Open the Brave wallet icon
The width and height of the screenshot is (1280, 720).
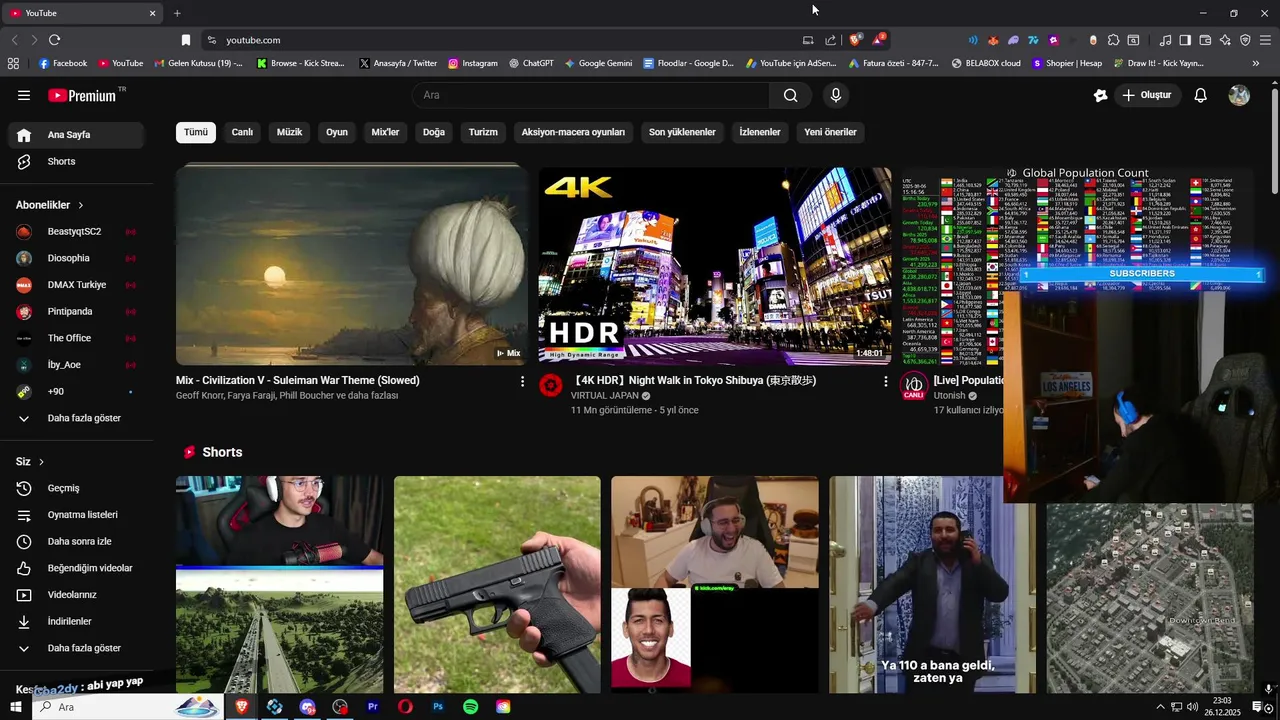click(1205, 40)
